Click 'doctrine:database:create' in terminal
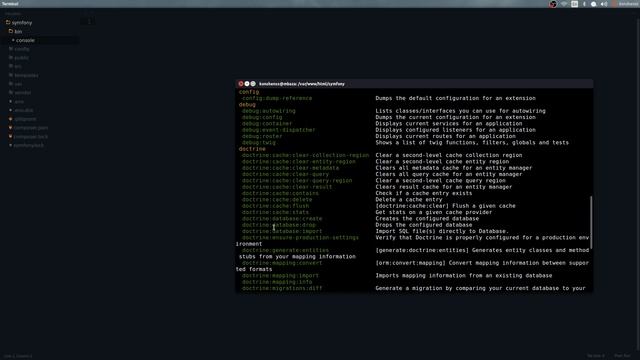 pos(282,219)
